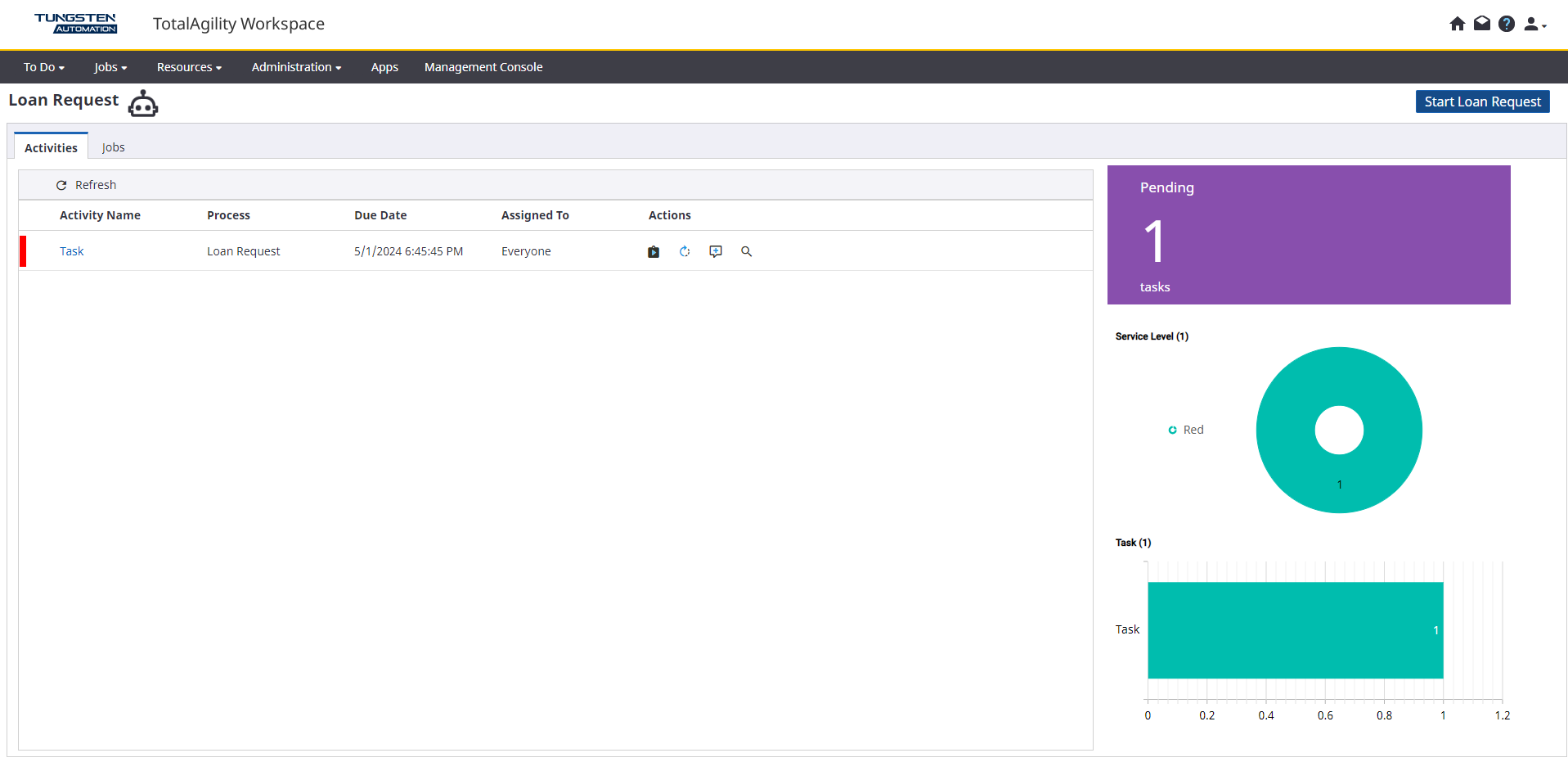This screenshot has height=771, width=1568.
Task: Sort by the Activity Name column header
Action: (x=100, y=215)
